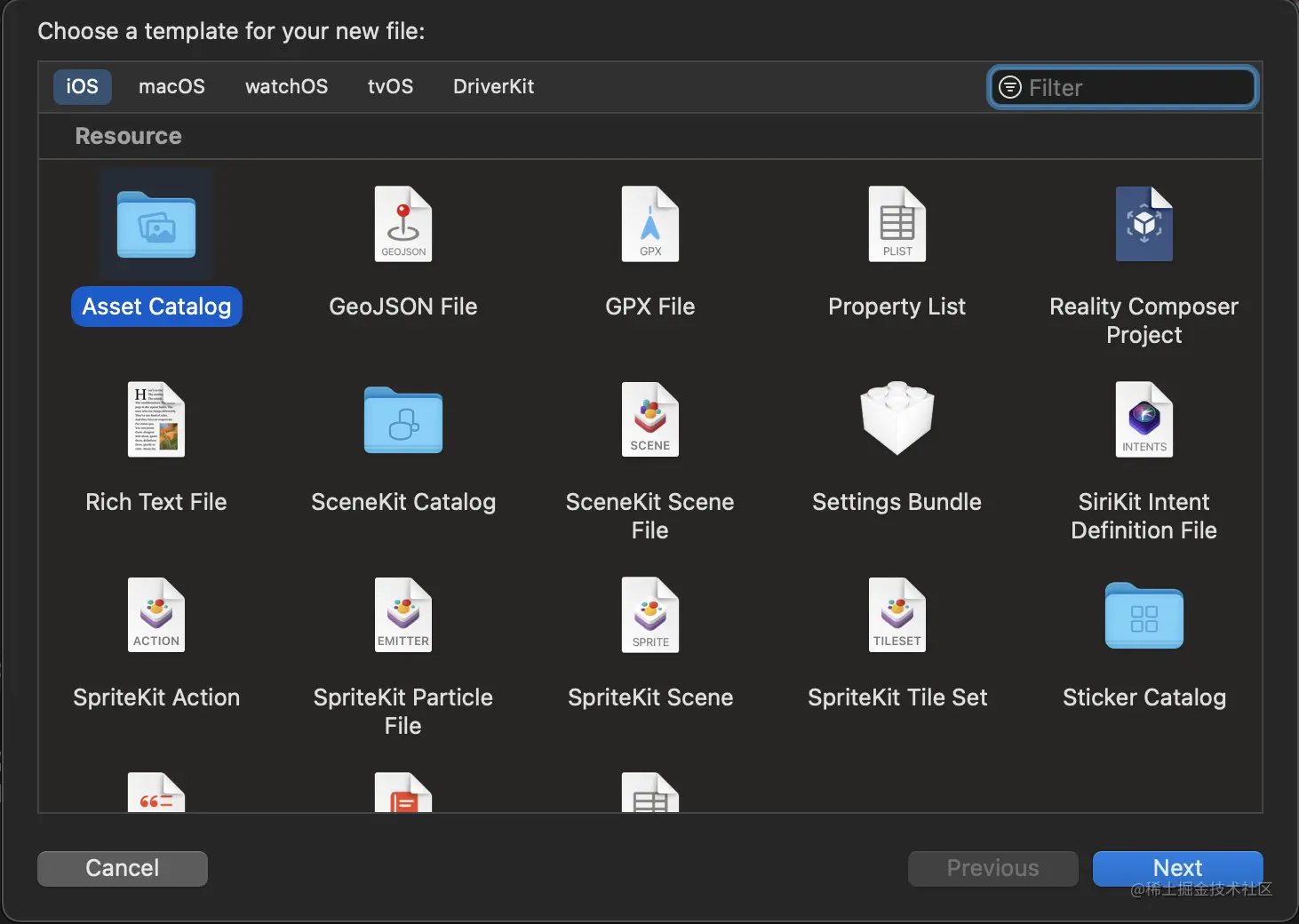This screenshot has width=1299, height=924.
Task: Pick the SpriteKit Tile Set icon
Action: 897,615
